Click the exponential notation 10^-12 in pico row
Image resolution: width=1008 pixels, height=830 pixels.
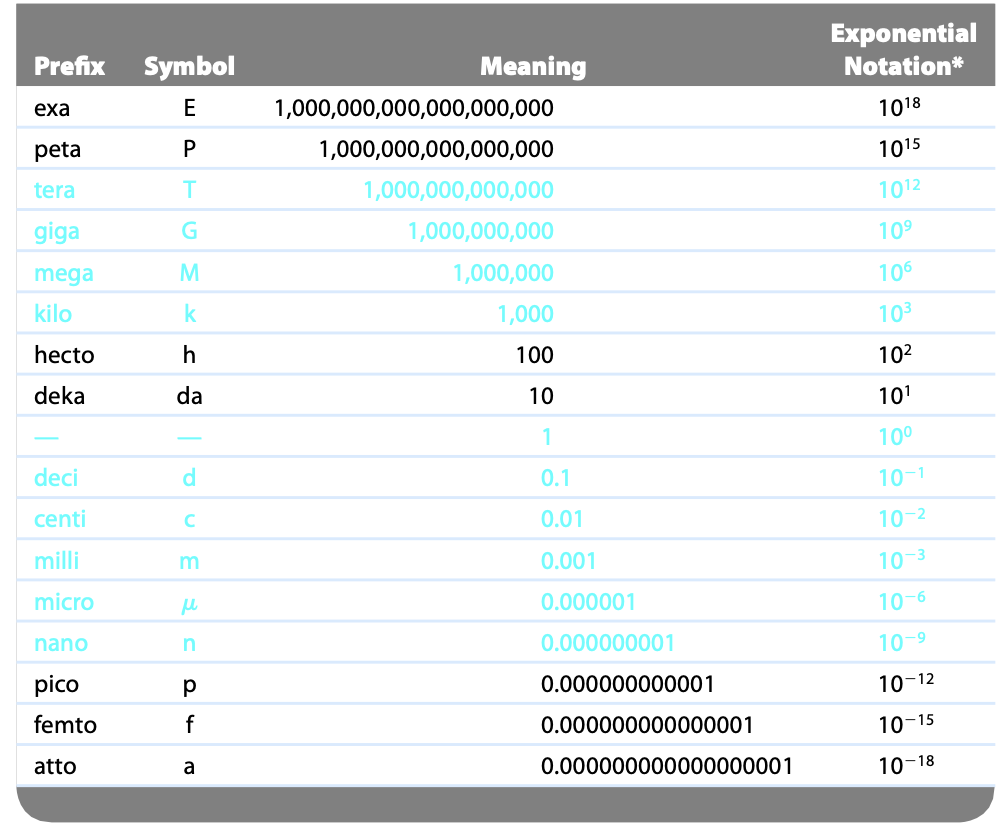[x=906, y=683]
